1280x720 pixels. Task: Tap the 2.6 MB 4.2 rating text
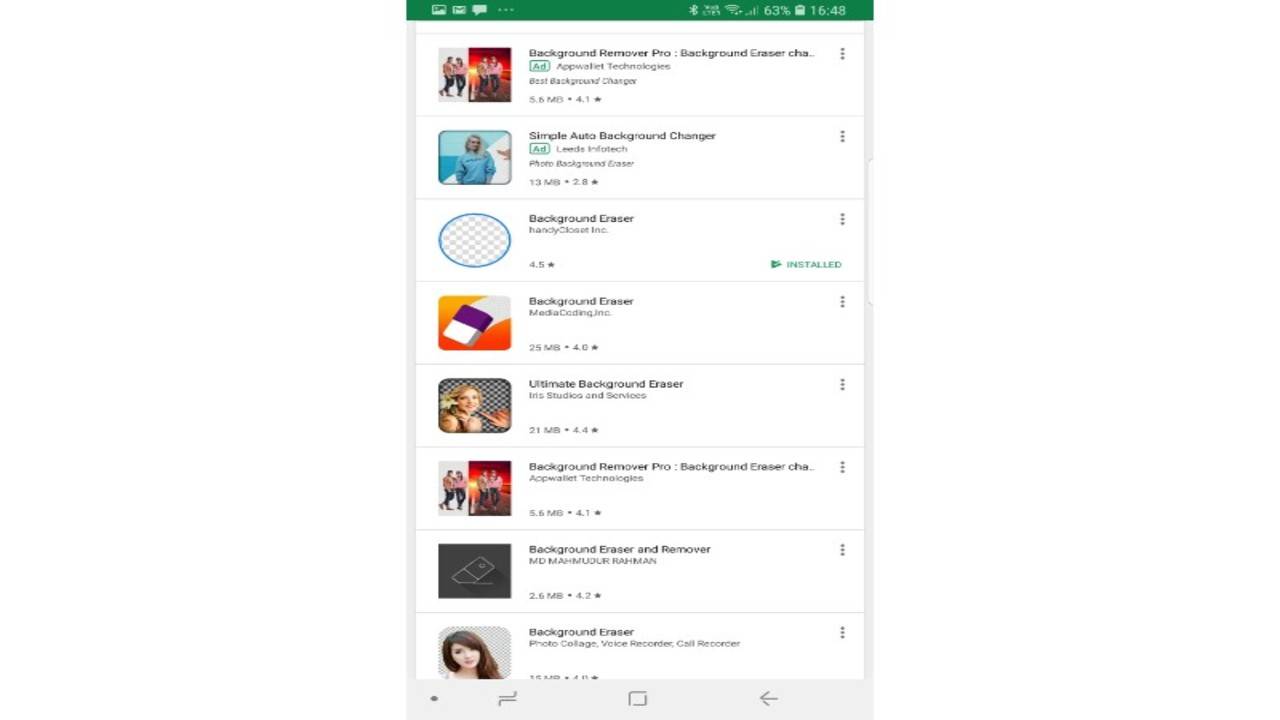pyautogui.click(x=565, y=595)
